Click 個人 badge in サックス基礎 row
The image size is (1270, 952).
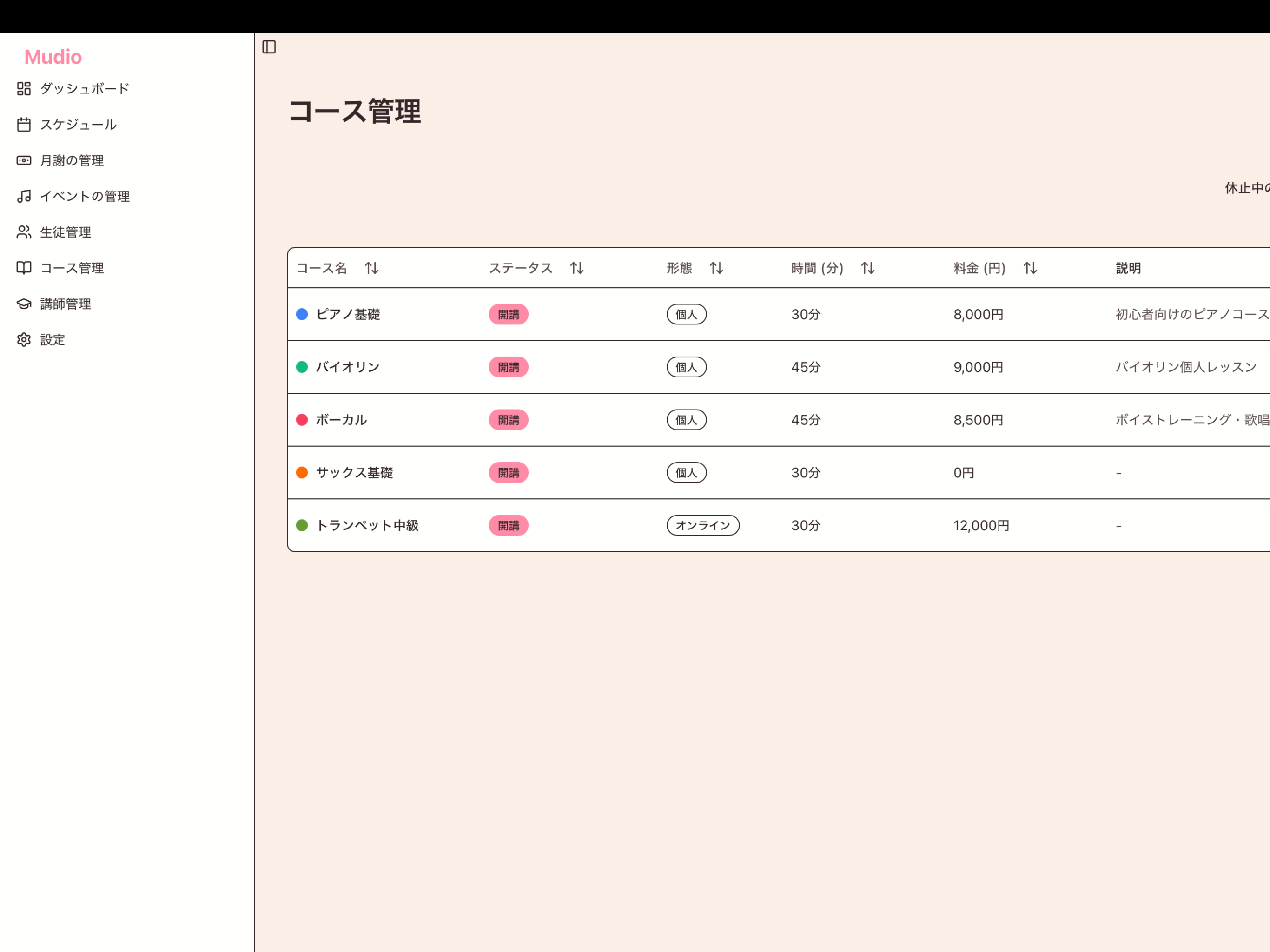point(687,473)
